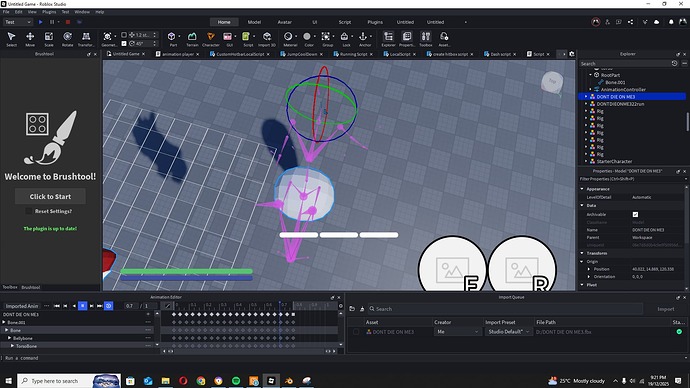
Task: Switch to the Avatar ribbon tab
Action: point(284,22)
